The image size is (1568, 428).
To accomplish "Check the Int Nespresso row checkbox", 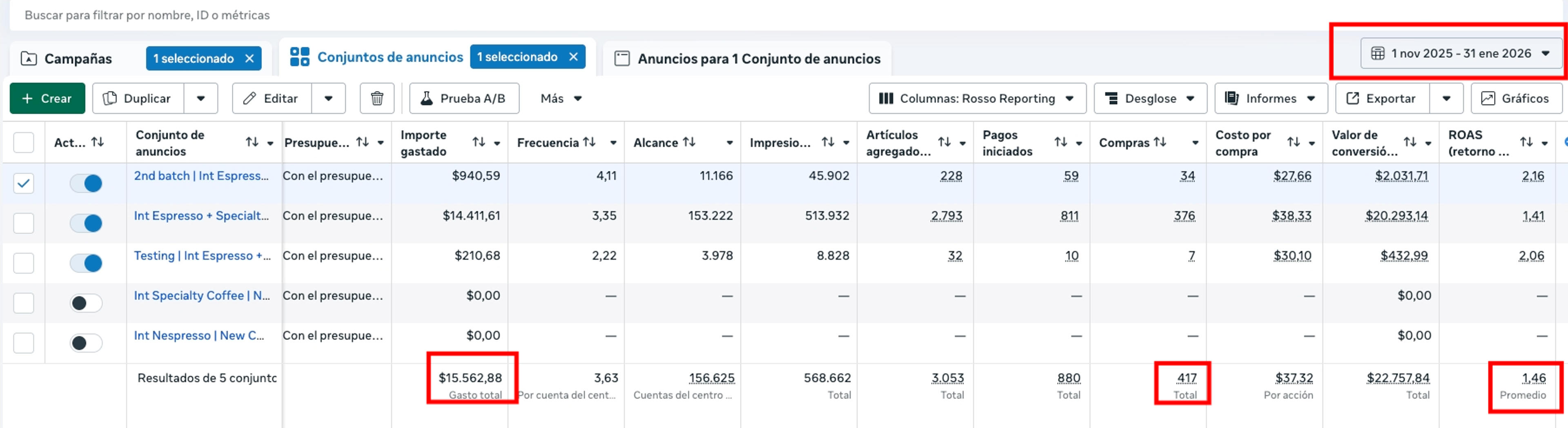I will [x=24, y=343].
